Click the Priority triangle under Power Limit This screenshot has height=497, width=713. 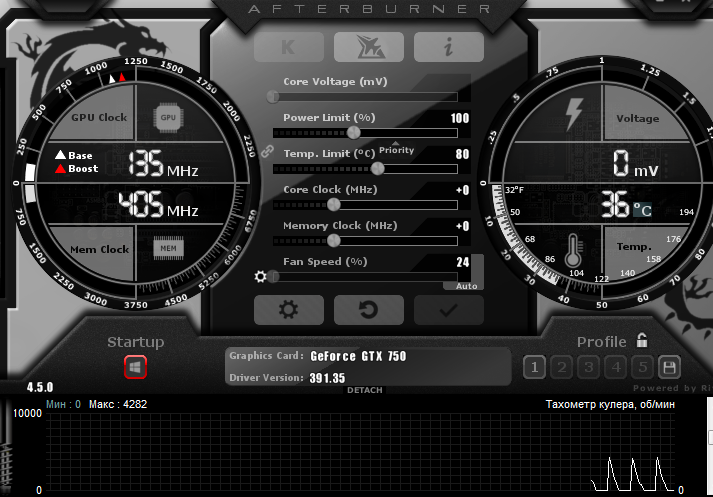coord(395,145)
